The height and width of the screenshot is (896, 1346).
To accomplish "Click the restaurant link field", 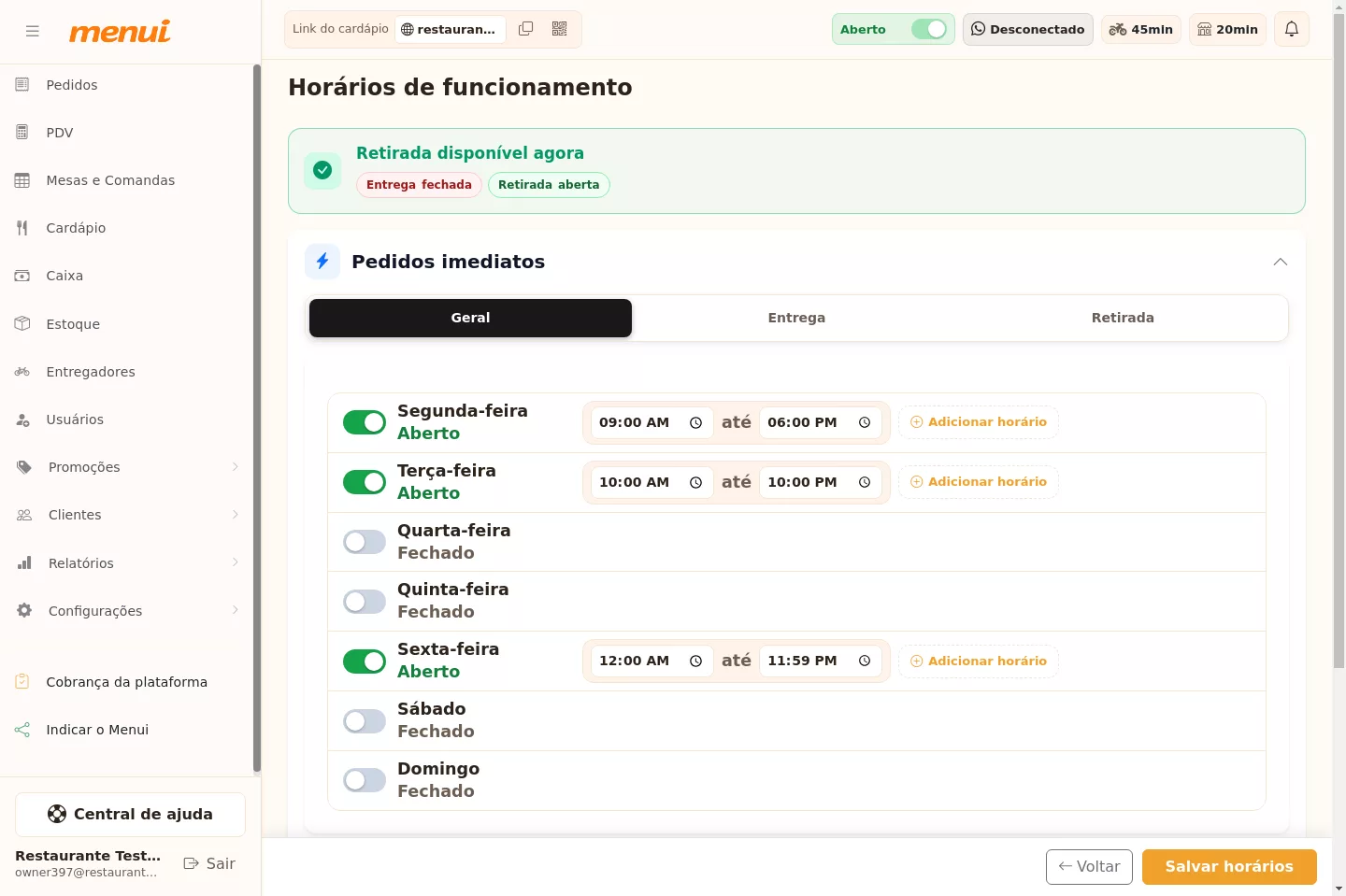I will point(451,29).
